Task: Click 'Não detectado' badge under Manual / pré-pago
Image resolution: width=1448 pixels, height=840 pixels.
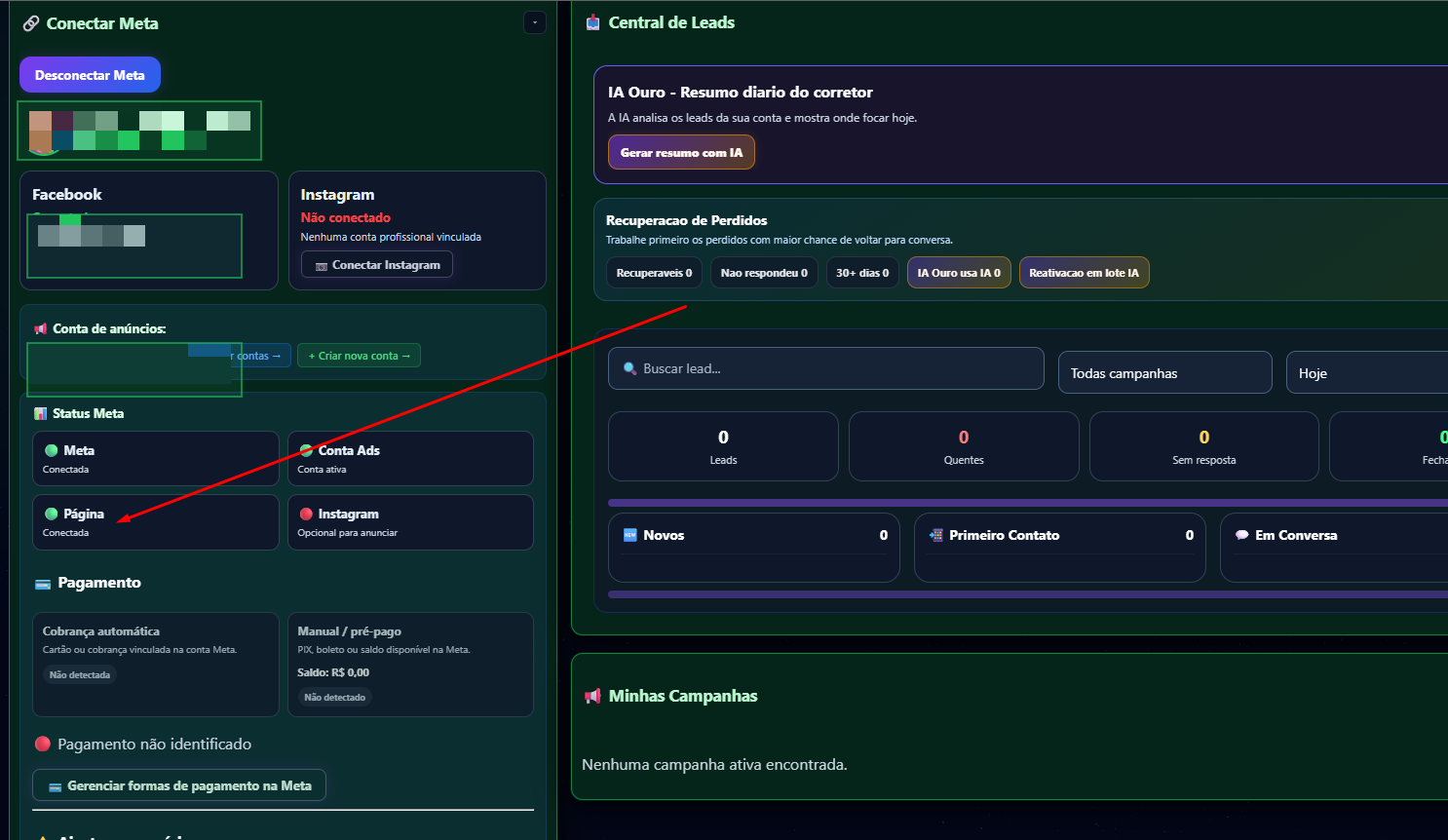Action: [x=334, y=697]
